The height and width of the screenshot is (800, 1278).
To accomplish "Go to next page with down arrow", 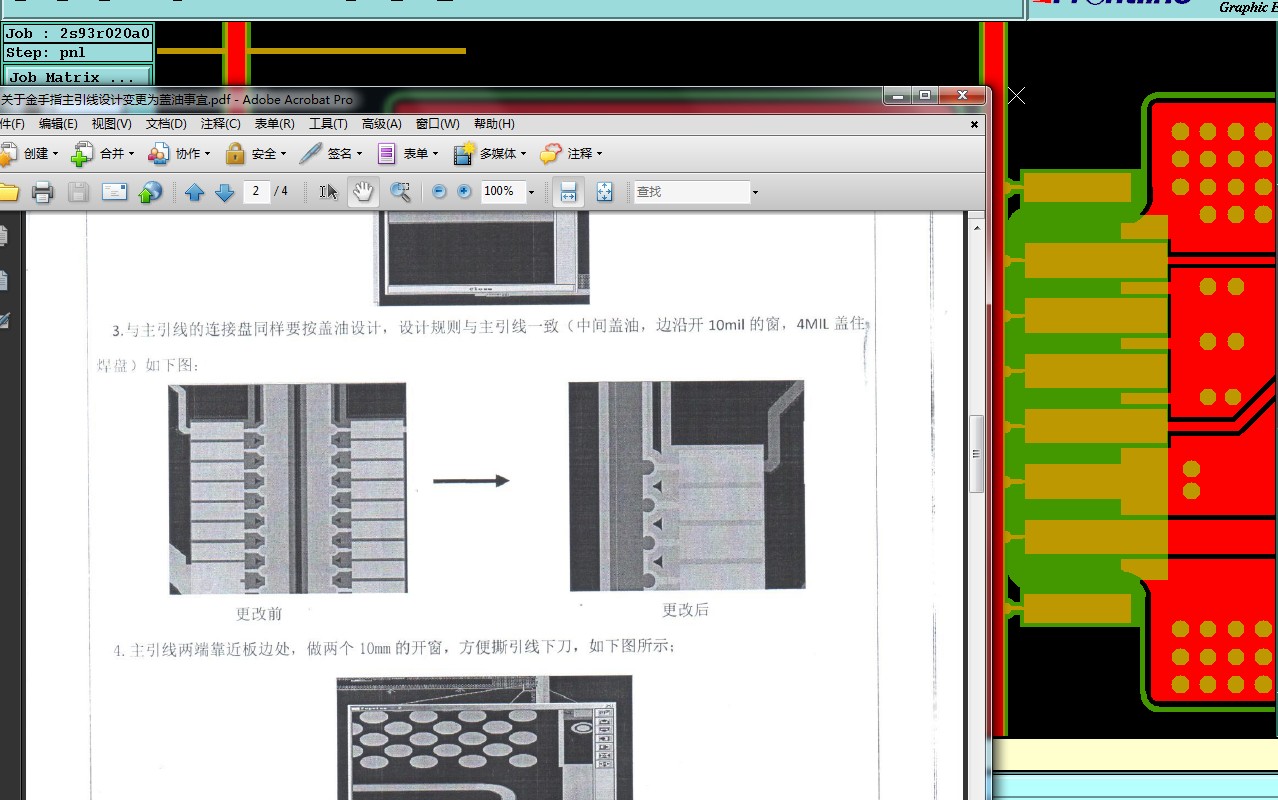I will (225, 192).
